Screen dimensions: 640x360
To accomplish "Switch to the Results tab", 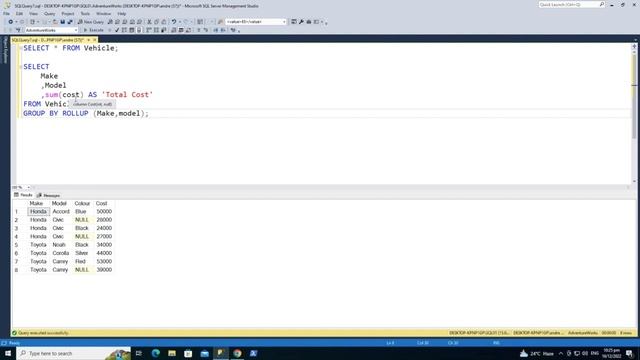I will (x=23, y=195).
